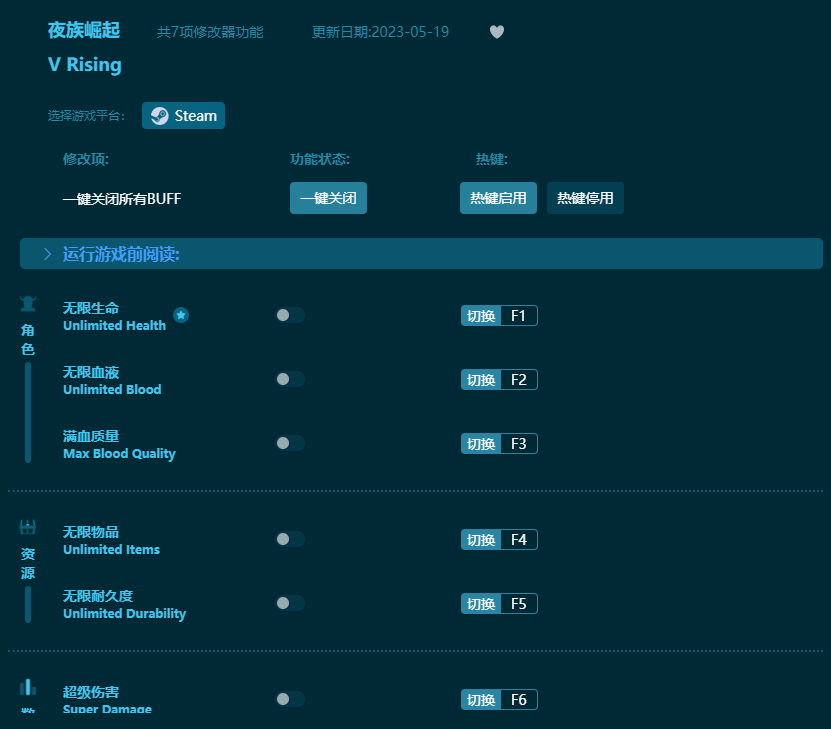Screen dimensions: 831x729
Task: Turn on Max Blood Quality switch
Action: (x=290, y=443)
